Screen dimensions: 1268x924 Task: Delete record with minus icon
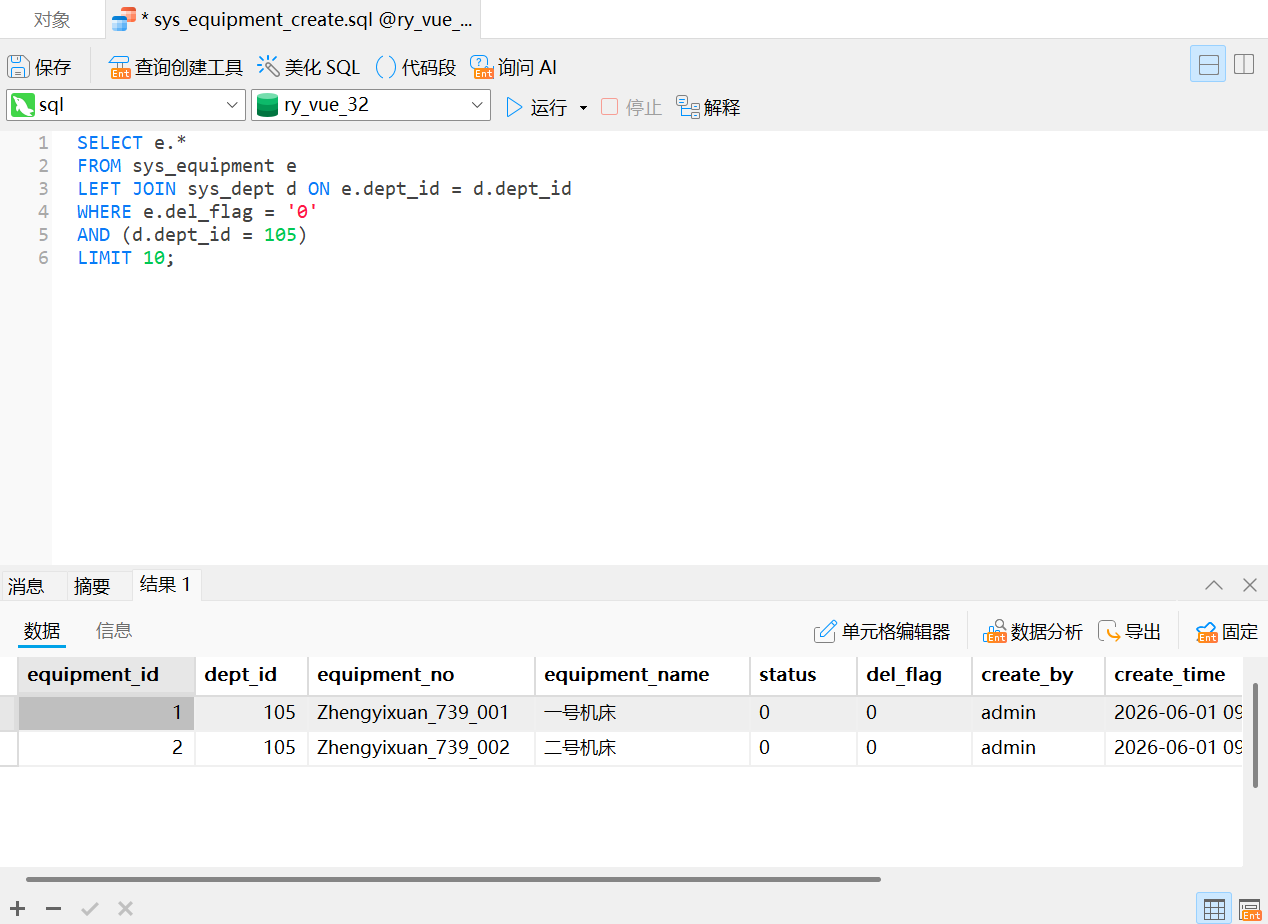click(x=53, y=908)
